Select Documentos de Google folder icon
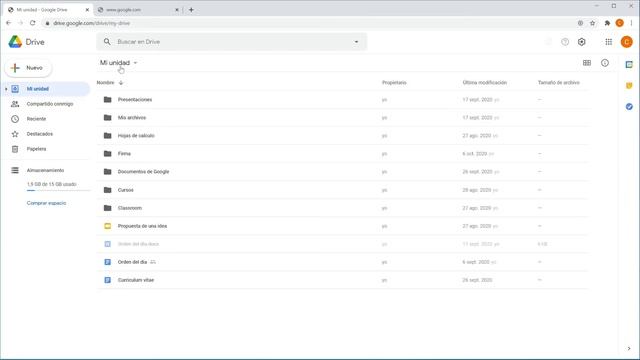 click(107, 171)
